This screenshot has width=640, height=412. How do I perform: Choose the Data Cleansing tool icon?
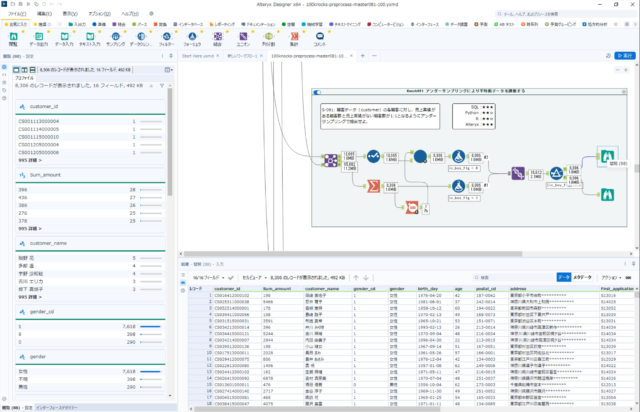tap(140, 36)
